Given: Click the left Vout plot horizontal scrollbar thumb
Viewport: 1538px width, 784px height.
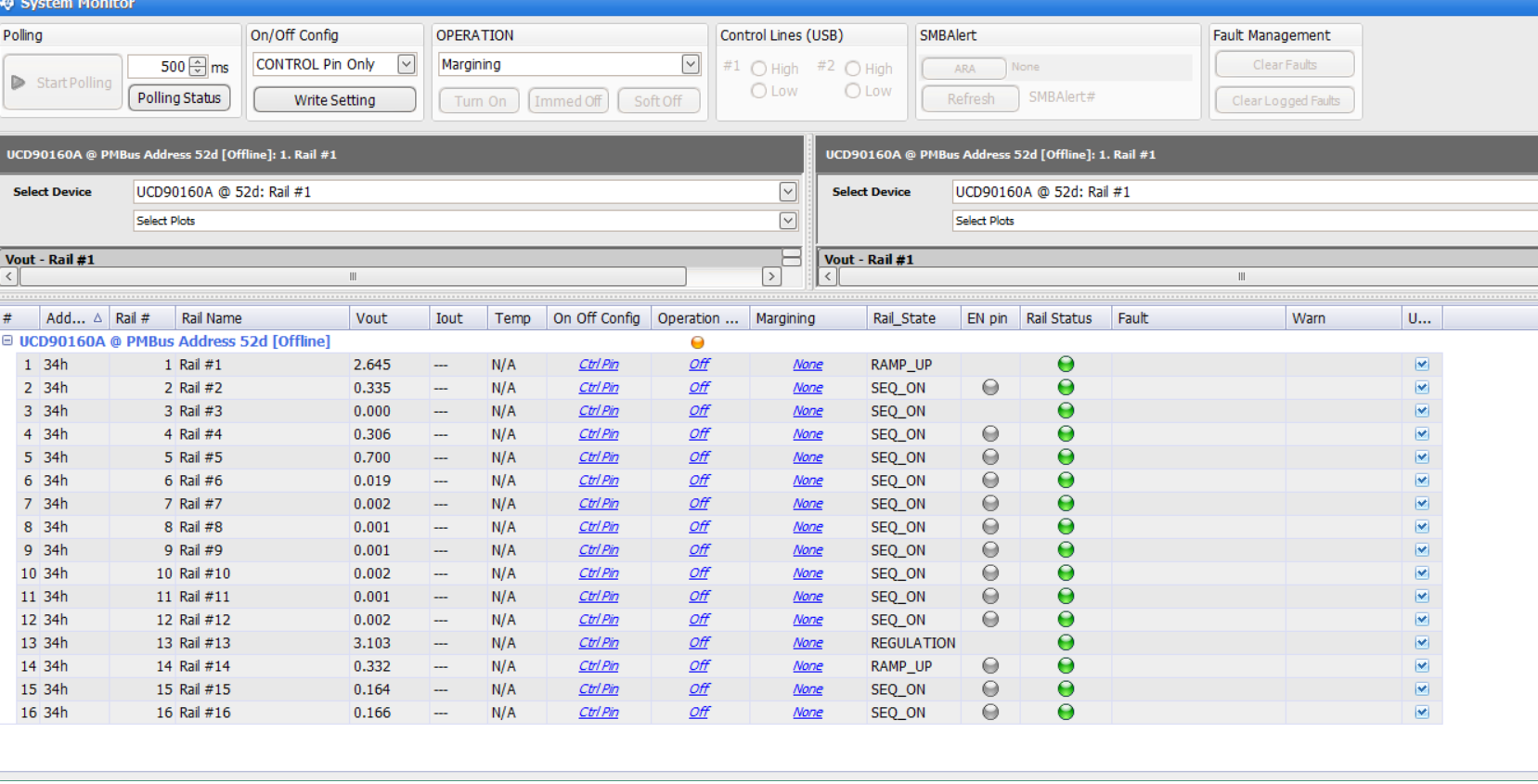Looking at the screenshot, I should pos(353,276).
